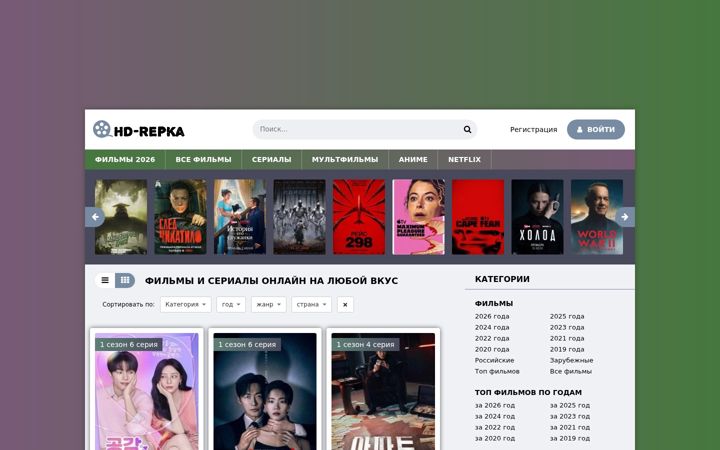Open films 2019 года link
Image resolution: width=720 pixels, height=450 pixels.
(567, 349)
